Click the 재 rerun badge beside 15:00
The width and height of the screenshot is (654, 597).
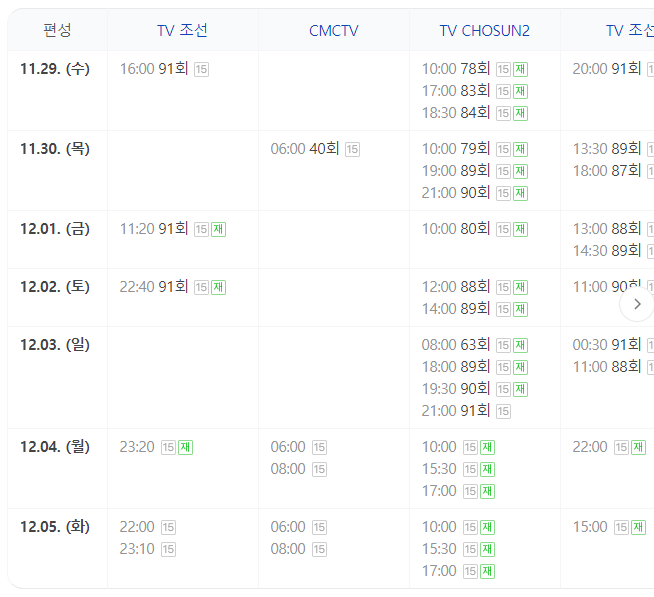tap(639, 528)
